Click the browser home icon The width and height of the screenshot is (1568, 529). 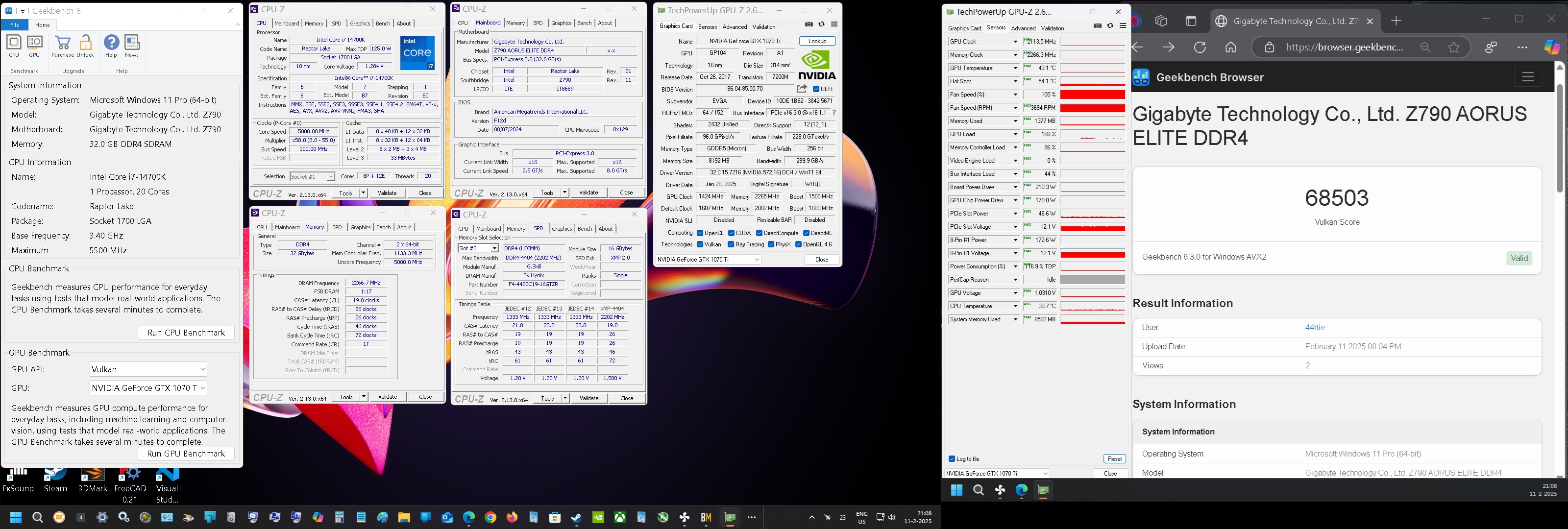pos(1231,48)
